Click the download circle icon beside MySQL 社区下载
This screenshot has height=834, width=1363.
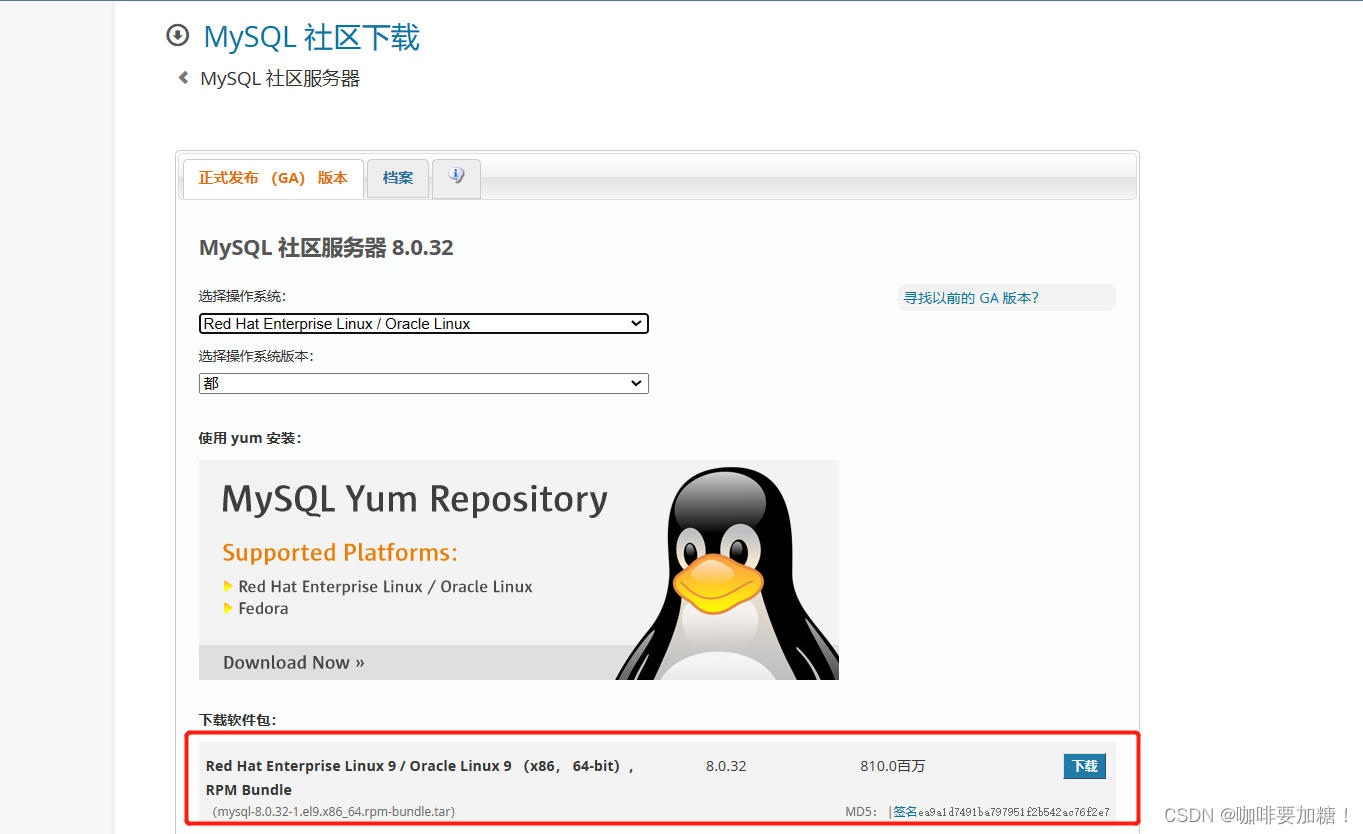point(178,36)
